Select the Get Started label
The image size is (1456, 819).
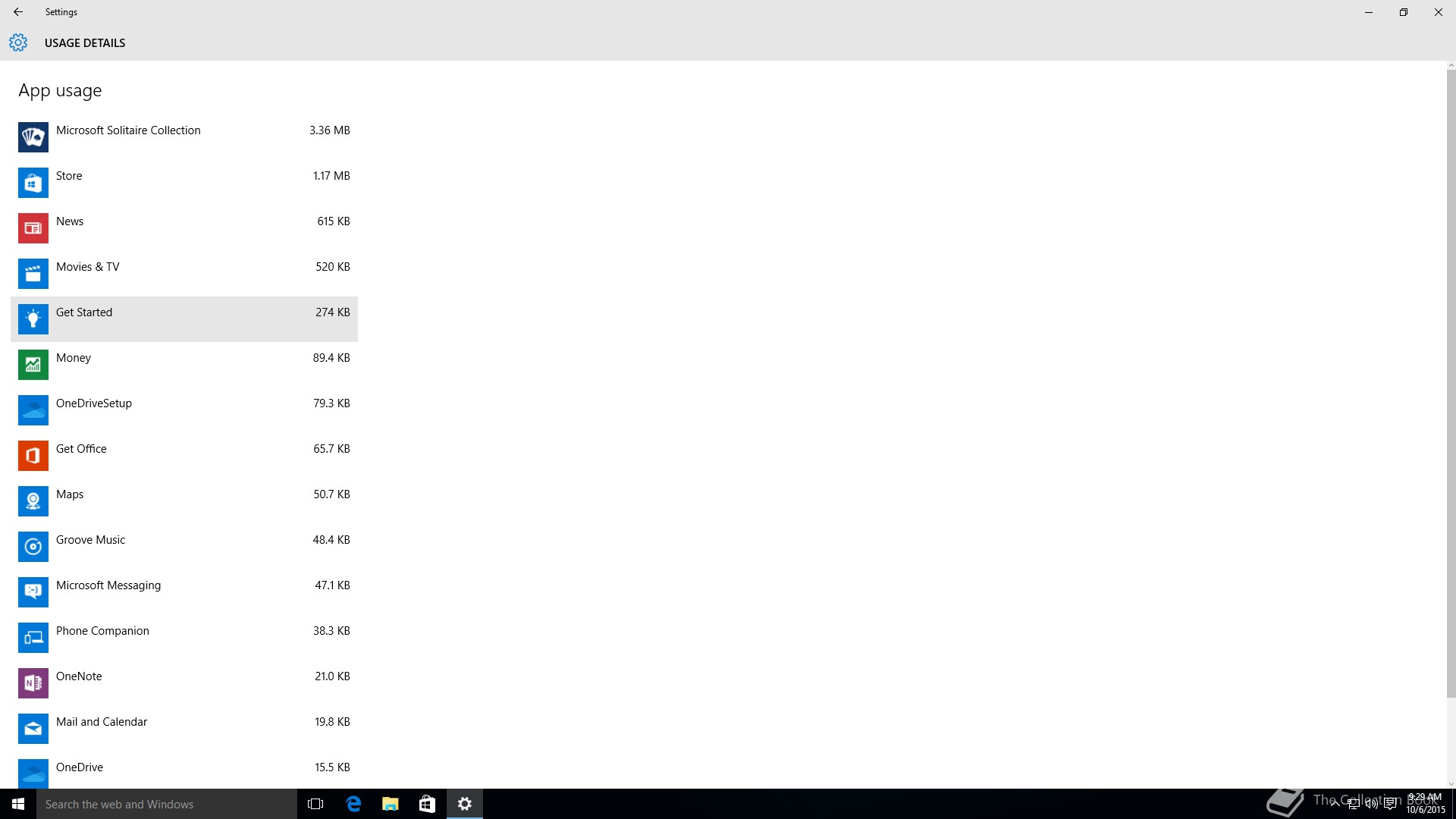click(x=84, y=312)
